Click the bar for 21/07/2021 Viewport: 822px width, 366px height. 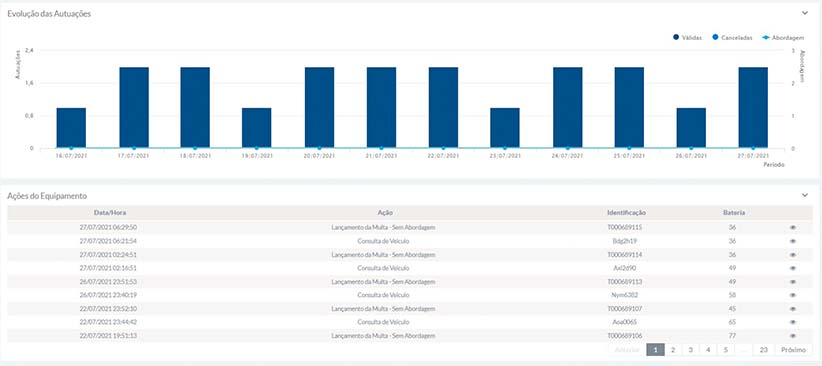click(381, 107)
